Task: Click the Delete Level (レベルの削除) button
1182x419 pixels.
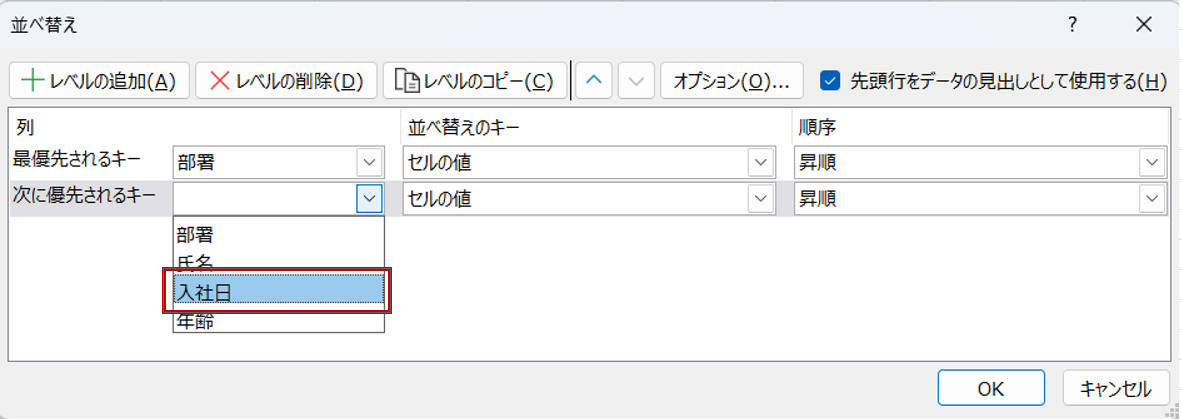Action: (x=286, y=81)
